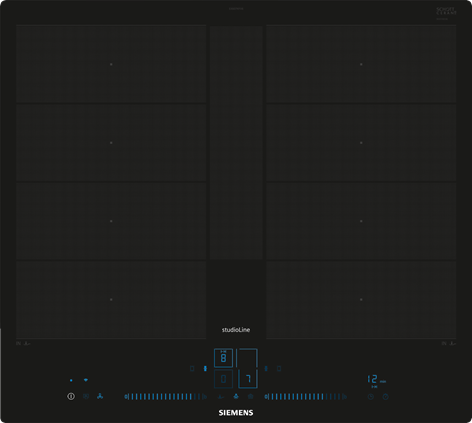Select the empty tall zone display

point(247,358)
